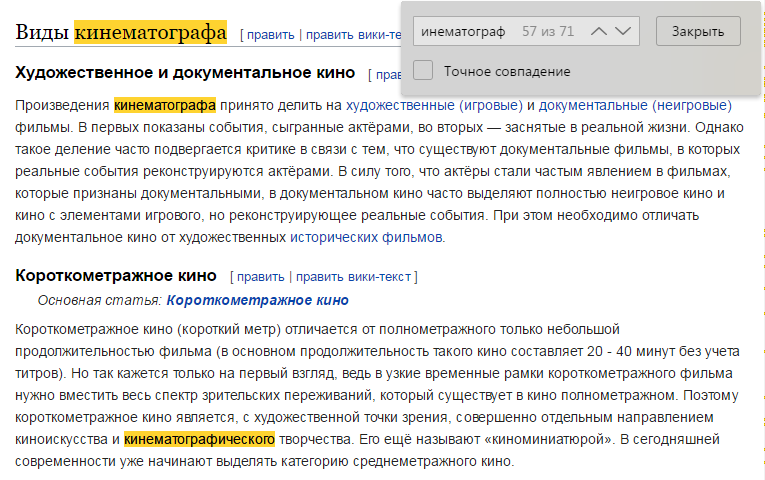Screen dimensions: 765x480
Task: Click править beside Виды кинематографа heading
Action: coord(270,35)
